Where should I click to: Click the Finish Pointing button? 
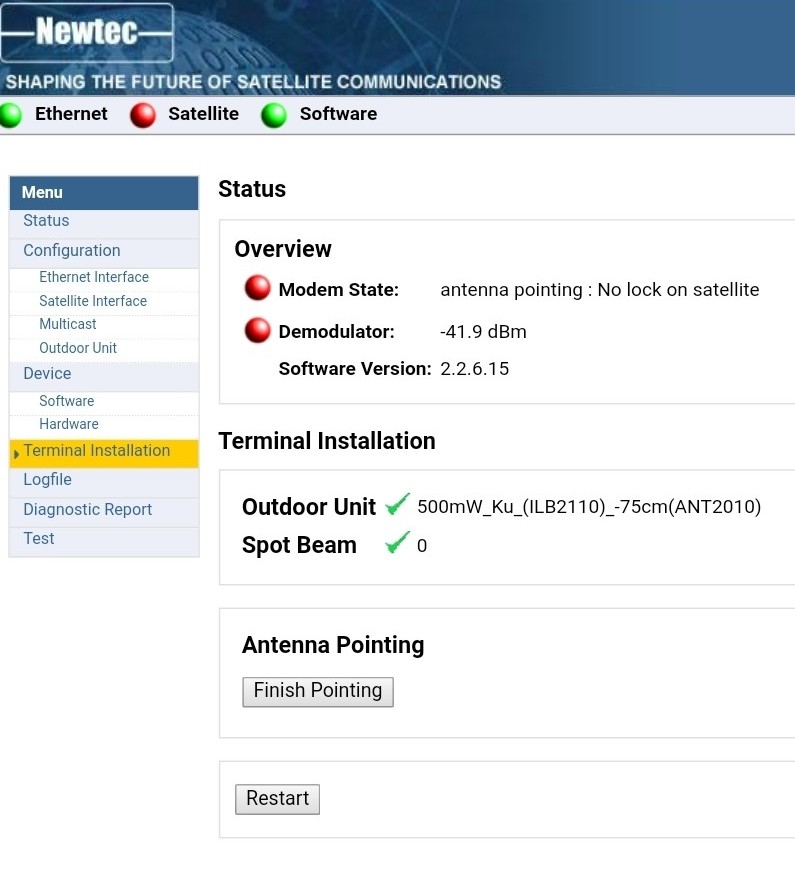(x=318, y=692)
